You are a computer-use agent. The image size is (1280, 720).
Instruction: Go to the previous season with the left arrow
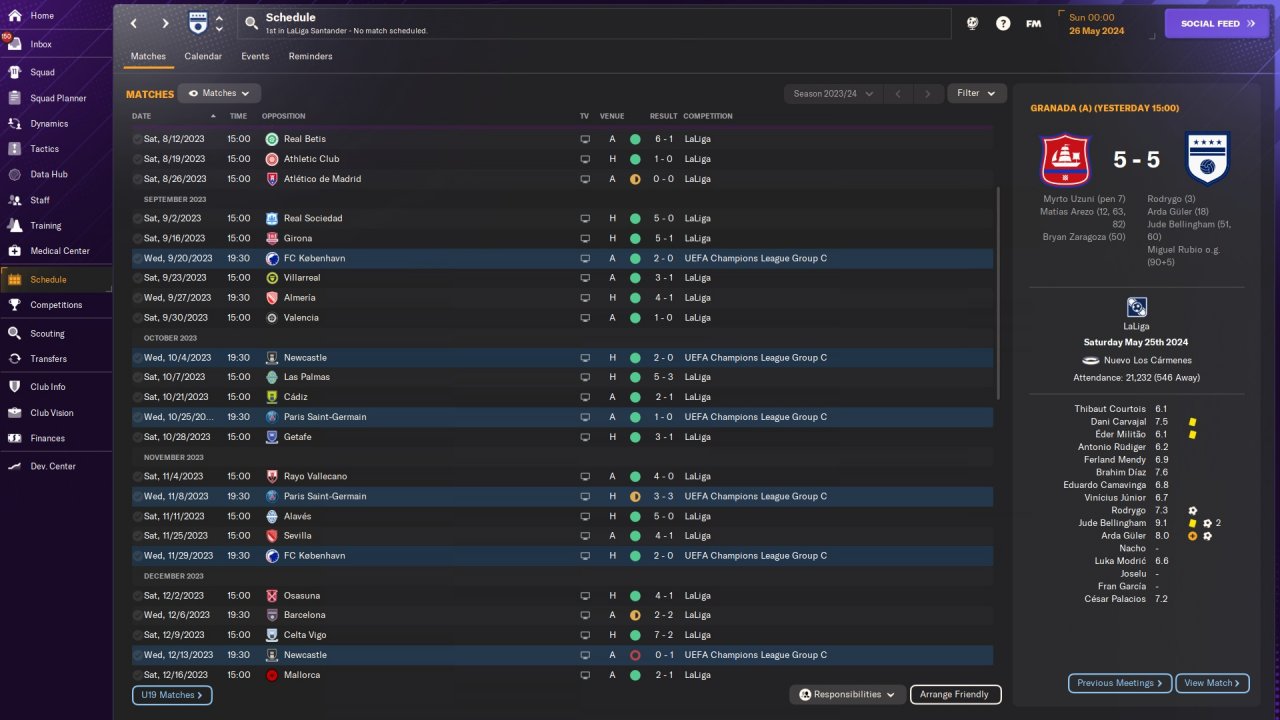[x=898, y=93]
